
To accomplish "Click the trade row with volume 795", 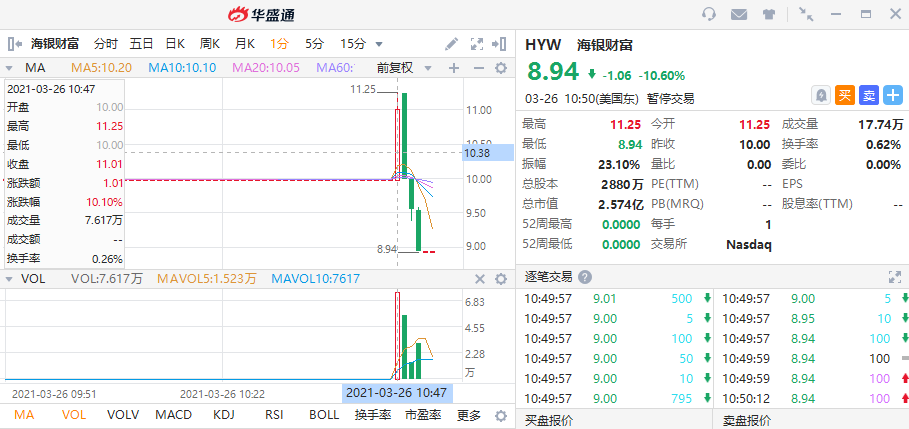I will pyautogui.click(x=617, y=399).
